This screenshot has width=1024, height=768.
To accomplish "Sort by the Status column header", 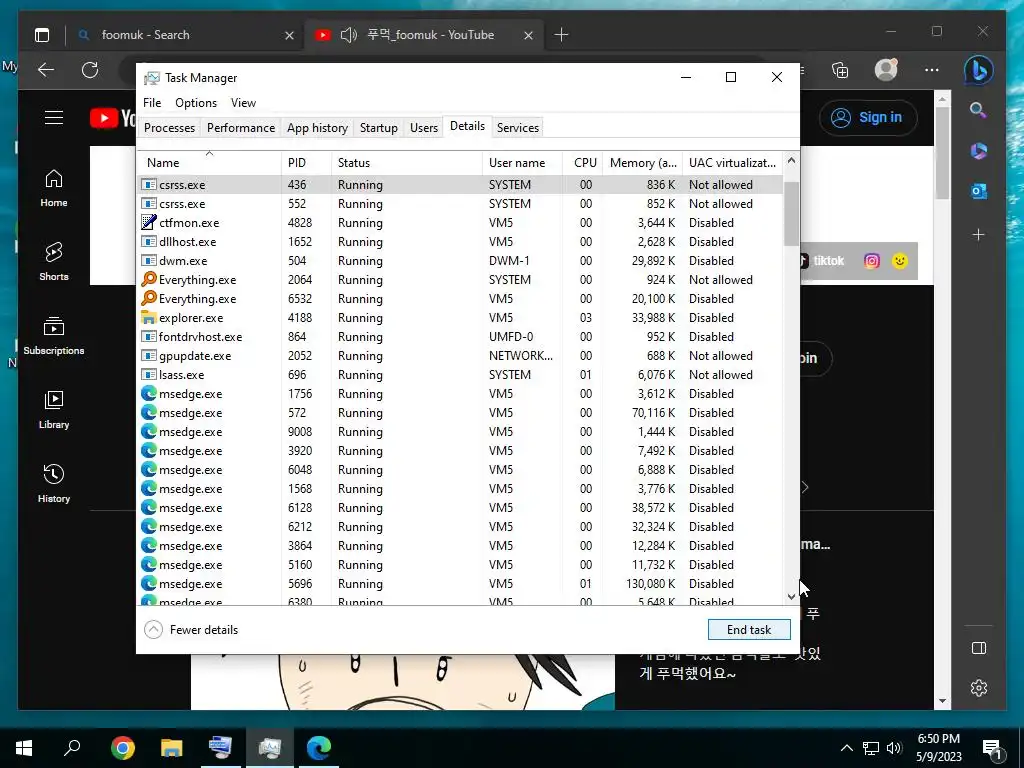I will (407, 163).
